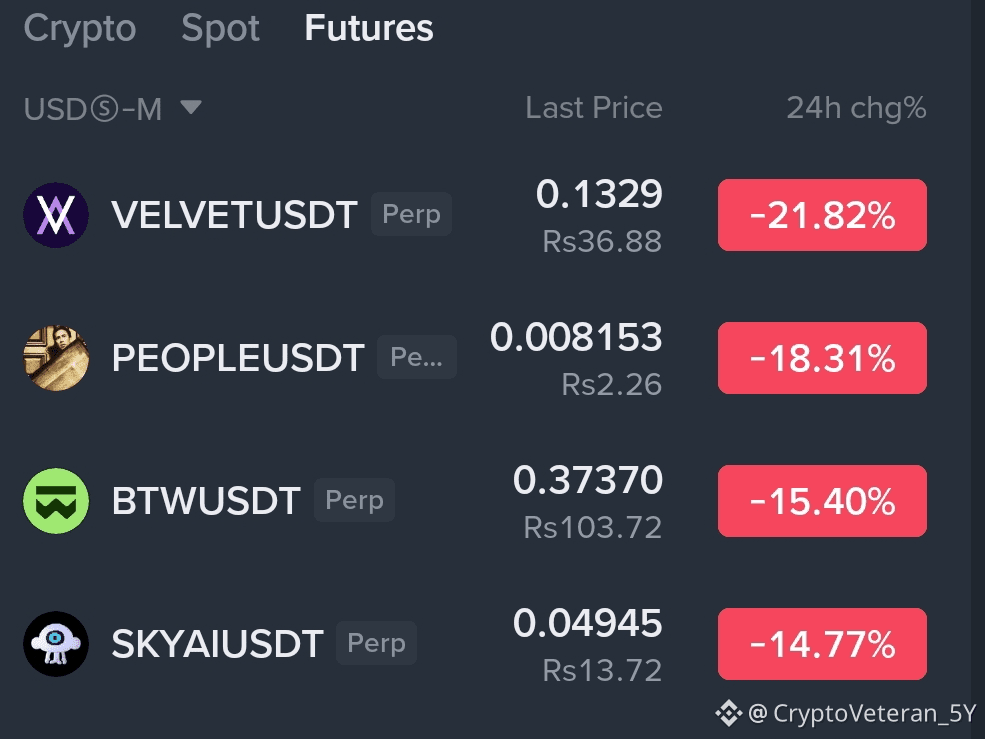Open the USDⓈ-M market selector
Viewport: 985px width, 739px height.
pos(112,109)
